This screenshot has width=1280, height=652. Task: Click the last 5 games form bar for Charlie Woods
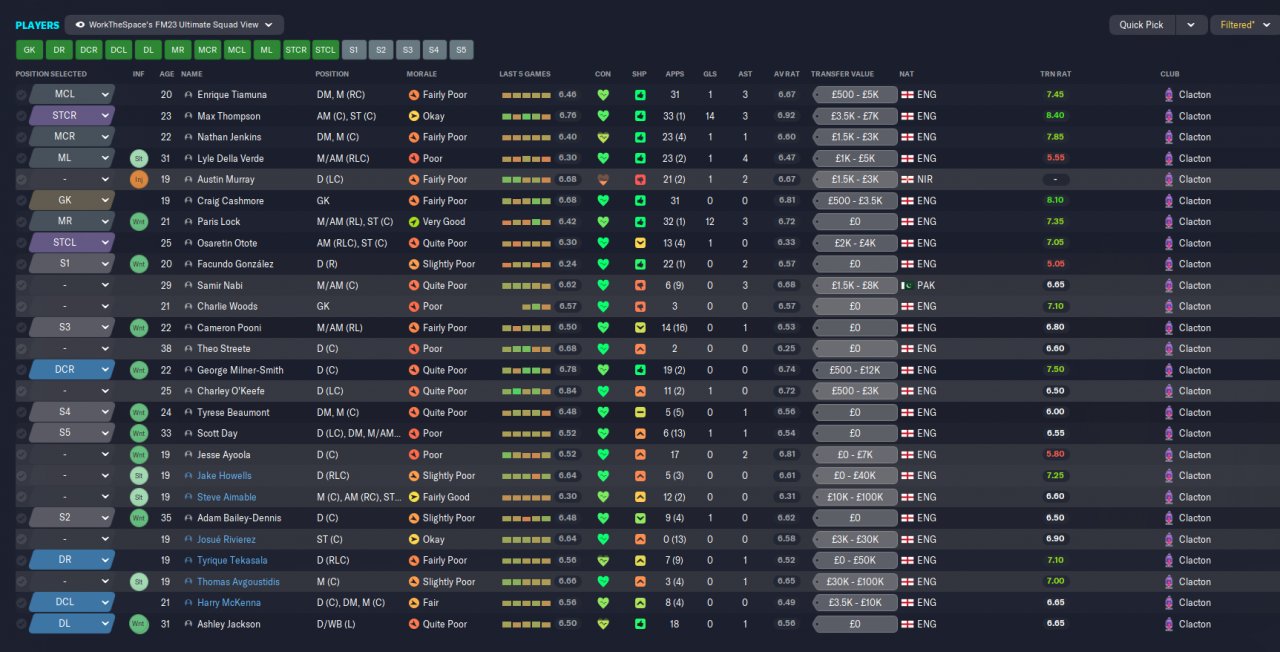pyautogui.click(x=536, y=307)
